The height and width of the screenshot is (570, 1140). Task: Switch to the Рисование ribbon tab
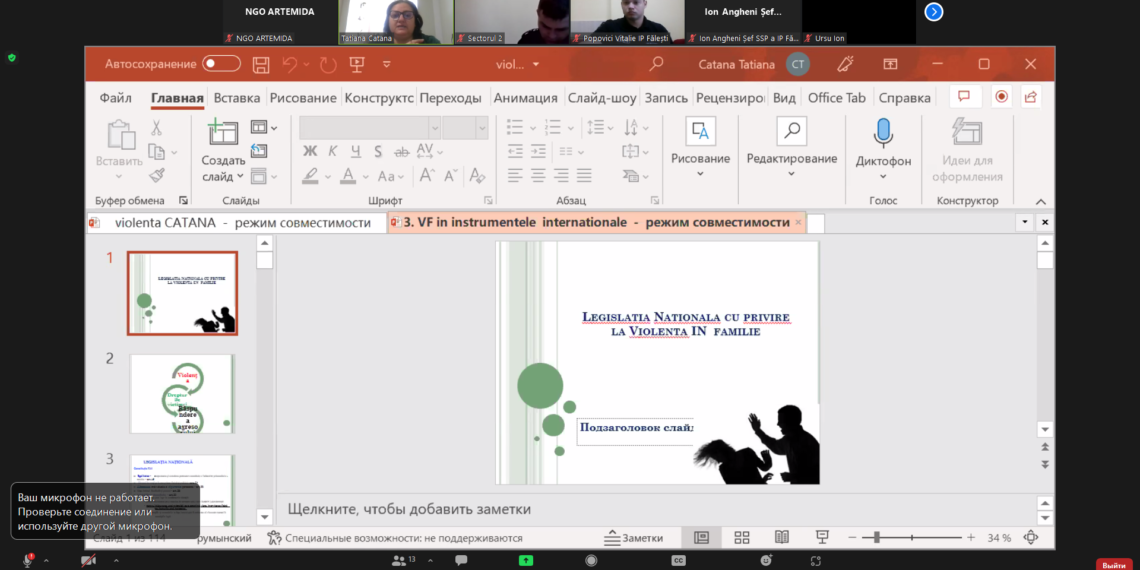[x=303, y=97]
